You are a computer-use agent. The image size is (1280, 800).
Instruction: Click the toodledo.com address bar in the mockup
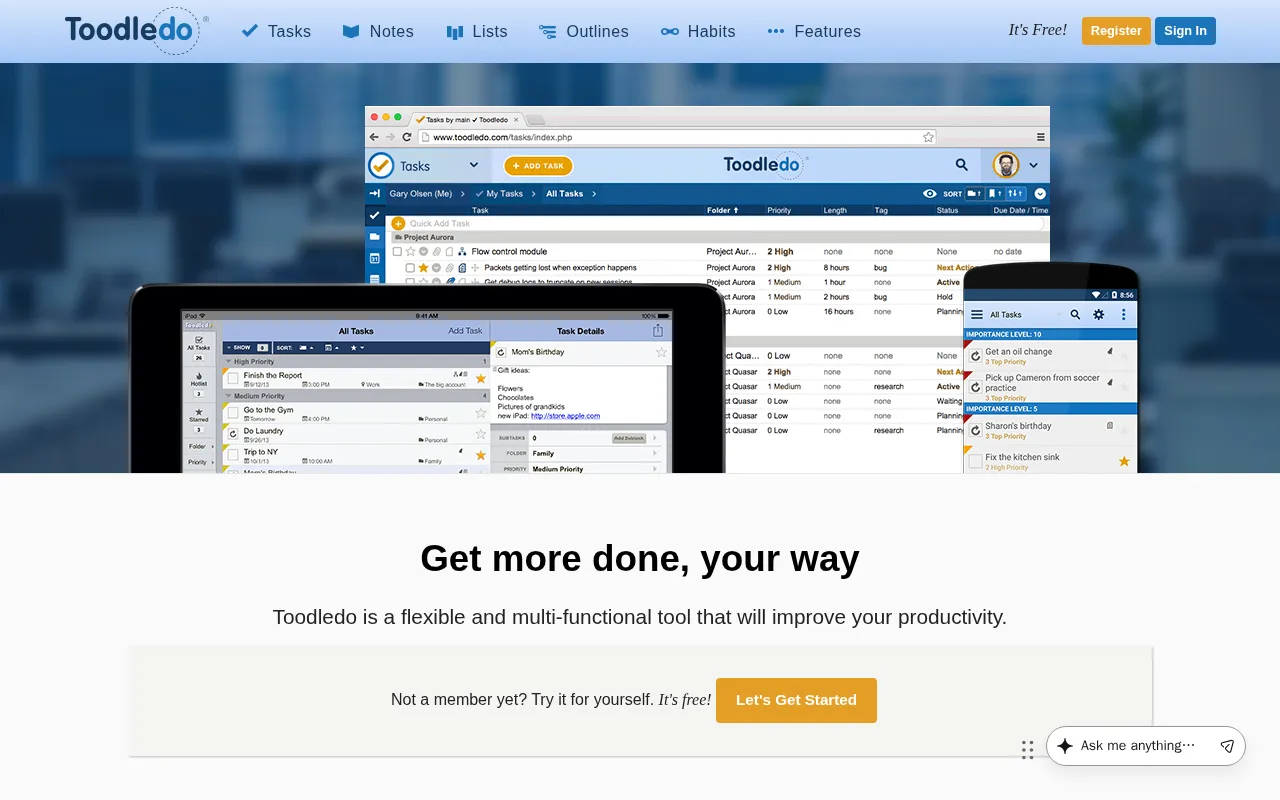(678, 137)
